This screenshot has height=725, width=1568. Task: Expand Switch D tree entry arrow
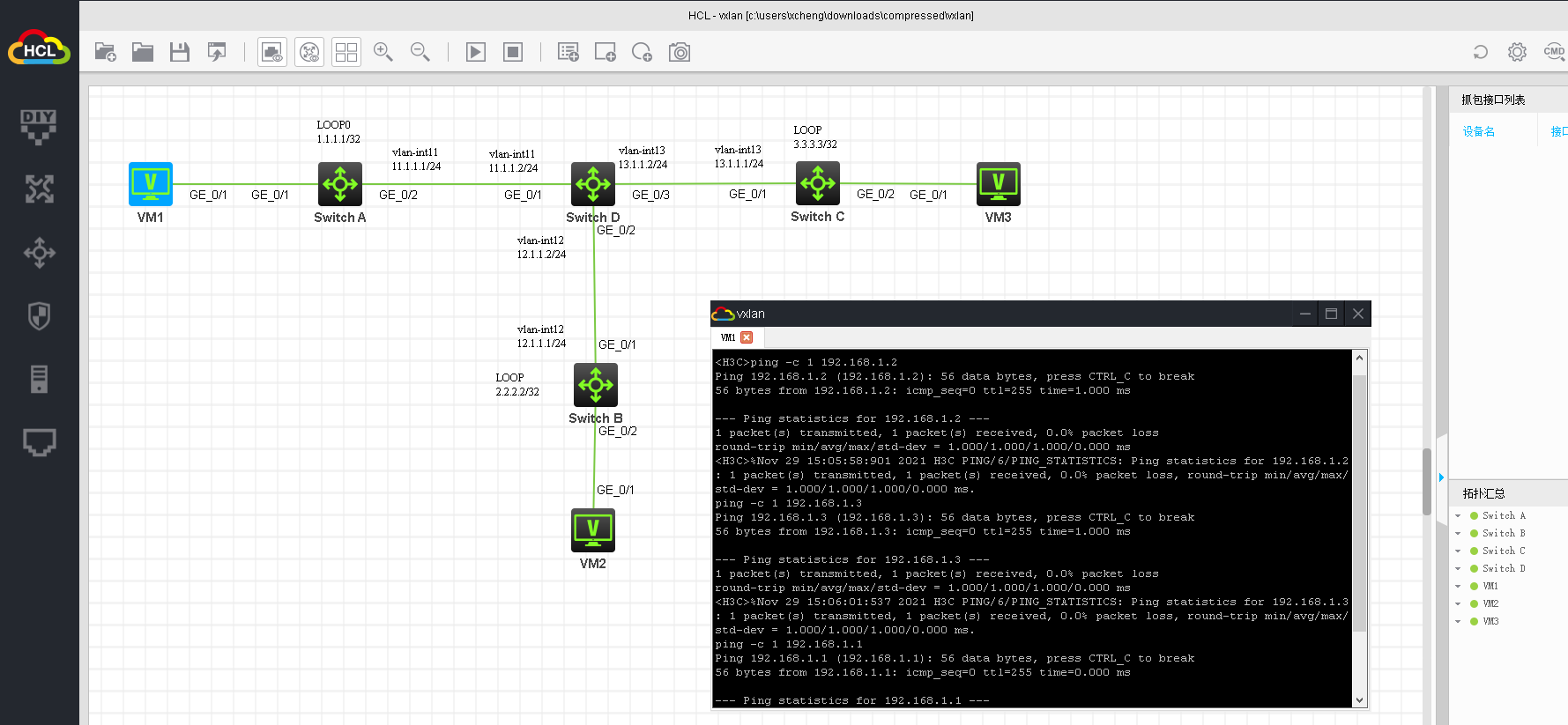click(x=1458, y=569)
